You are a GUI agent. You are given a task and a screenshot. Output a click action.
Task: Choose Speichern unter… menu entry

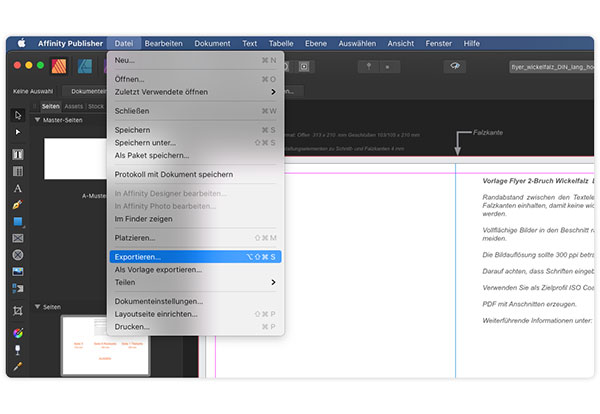pyautogui.click(x=195, y=143)
